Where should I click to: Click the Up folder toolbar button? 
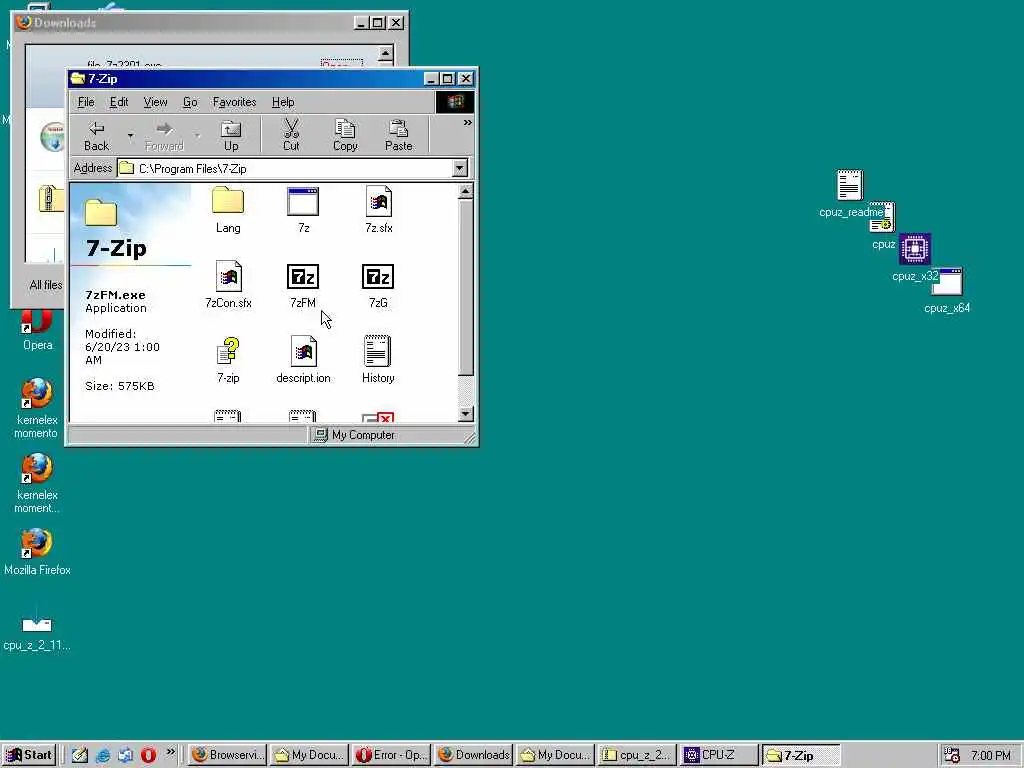click(231, 136)
